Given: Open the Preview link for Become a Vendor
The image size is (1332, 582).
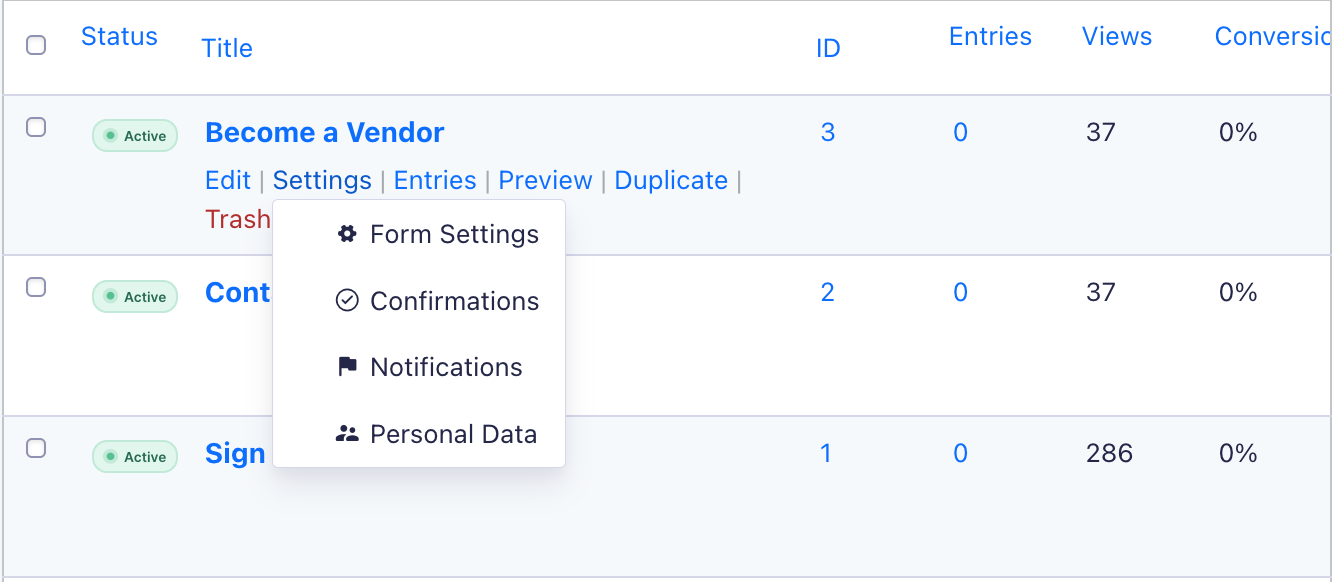Looking at the screenshot, I should click(545, 180).
